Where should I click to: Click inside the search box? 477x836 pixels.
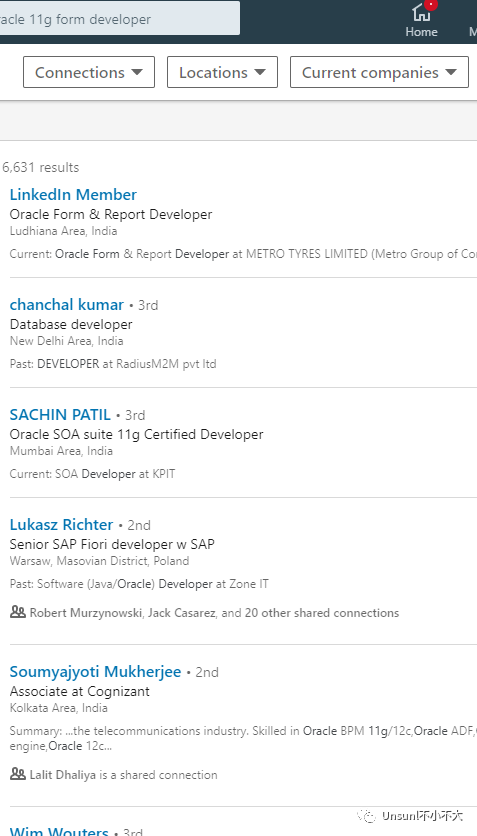point(119,19)
